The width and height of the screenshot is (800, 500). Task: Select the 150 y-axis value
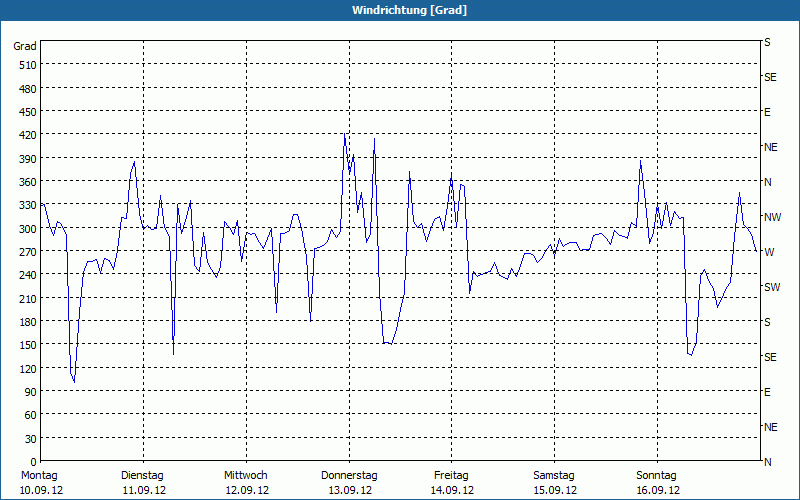pyautogui.click(x=28, y=345)
